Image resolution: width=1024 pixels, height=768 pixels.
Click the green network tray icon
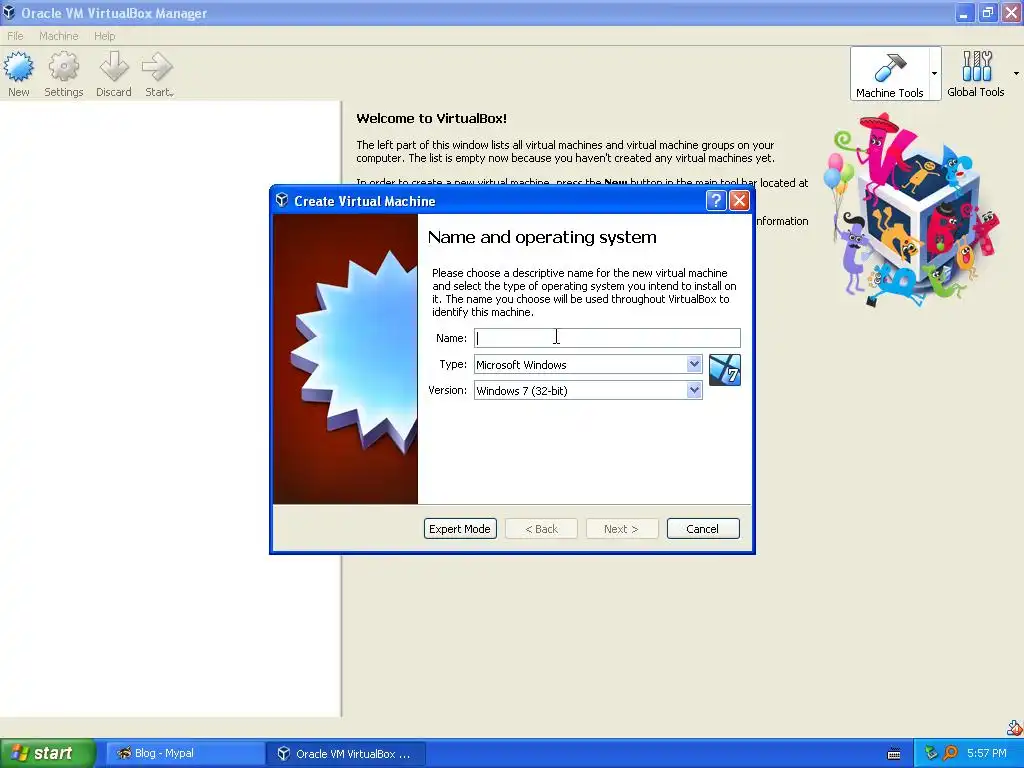pyautogui.click(x=931, y=753)
